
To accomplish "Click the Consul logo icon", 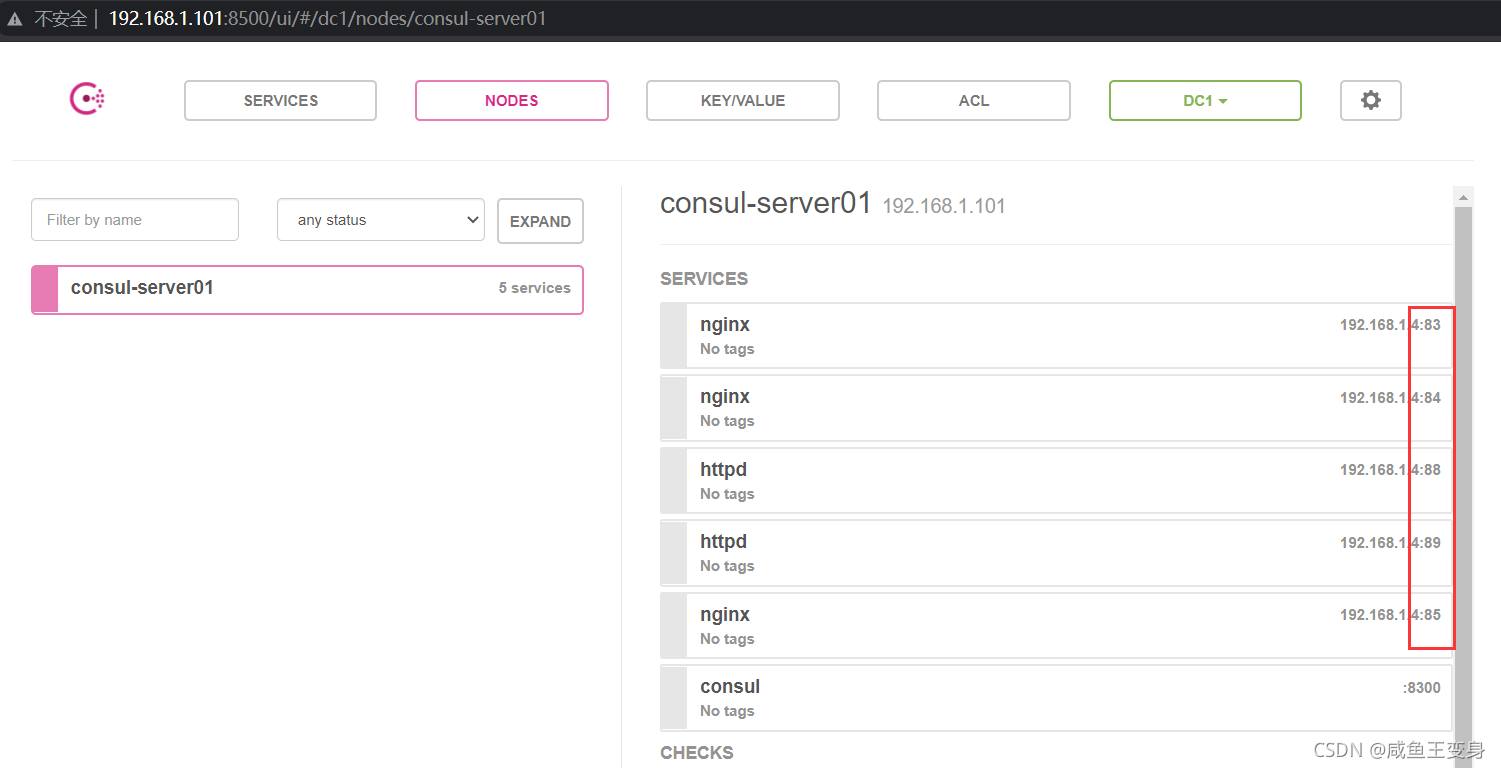I will click(87, 99).
